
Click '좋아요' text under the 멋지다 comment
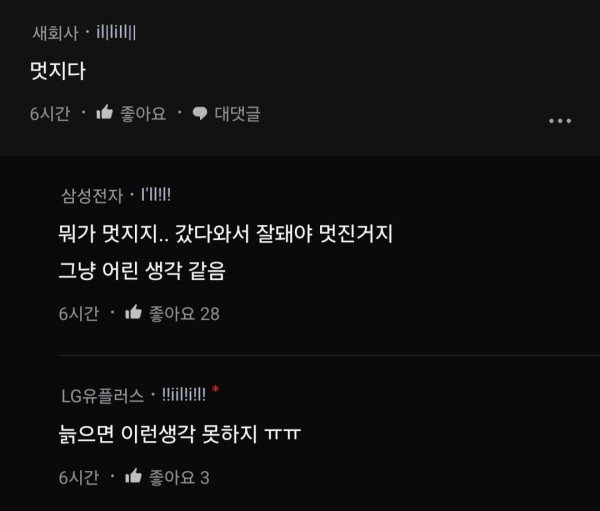pyautogui.click(x=143, y=114)
